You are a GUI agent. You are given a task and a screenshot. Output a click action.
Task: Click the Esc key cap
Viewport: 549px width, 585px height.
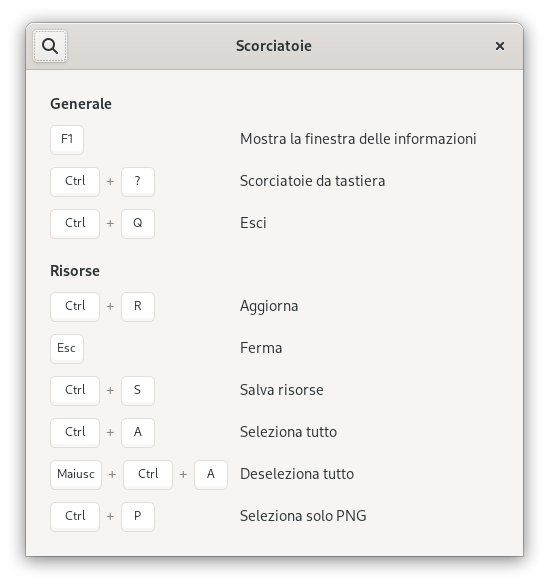67,348
